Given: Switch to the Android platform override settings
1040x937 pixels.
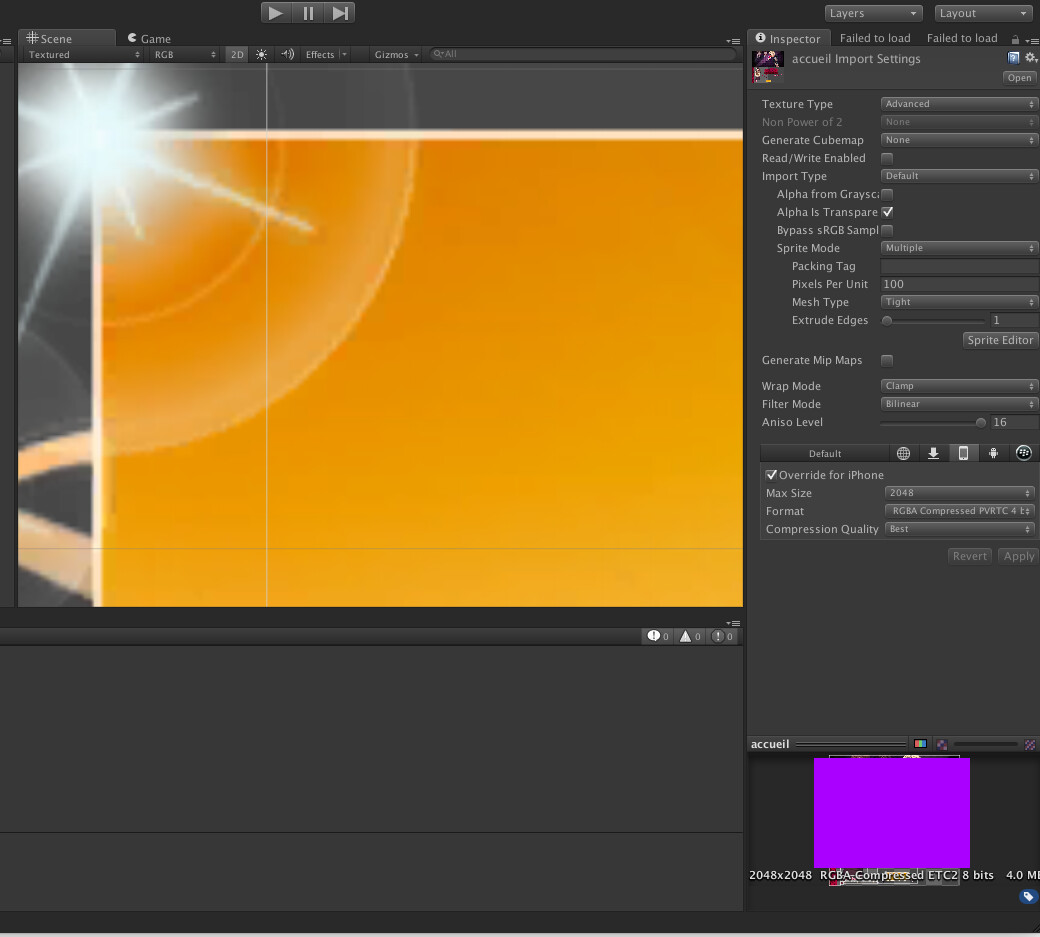Looking at the screenshot, I should point(993,453).
